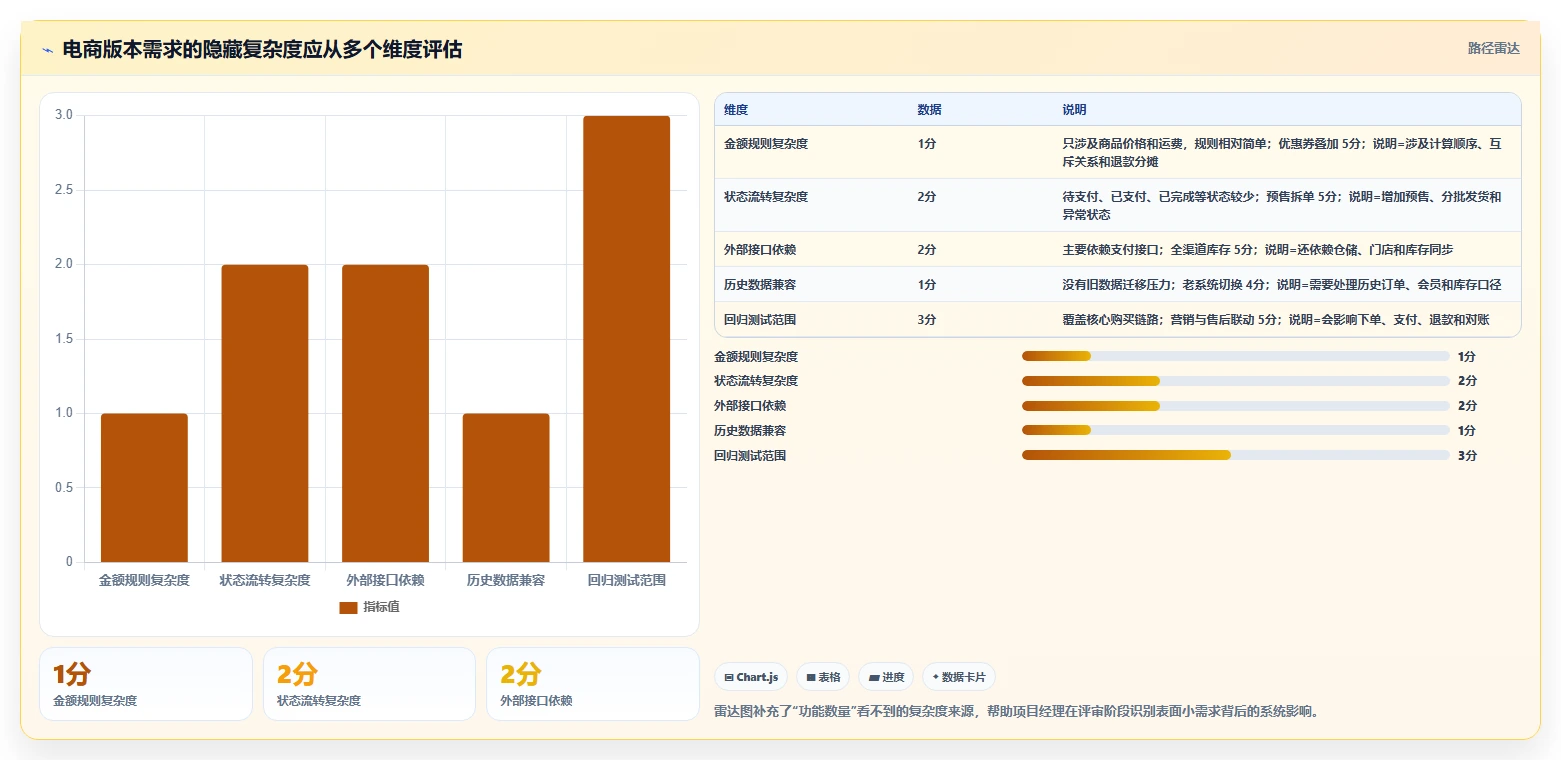Open the 2分 状态流转复杂度 data card
Screen dimensions: 1561x760
(369, 684)
